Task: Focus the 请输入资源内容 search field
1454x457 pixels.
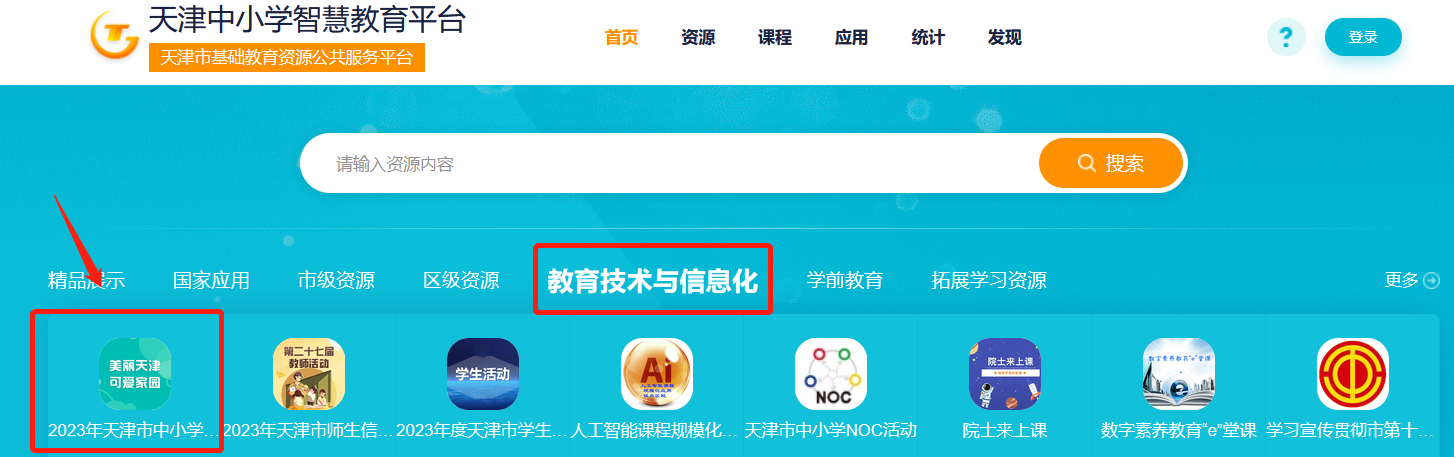Action: pos(670,163)
